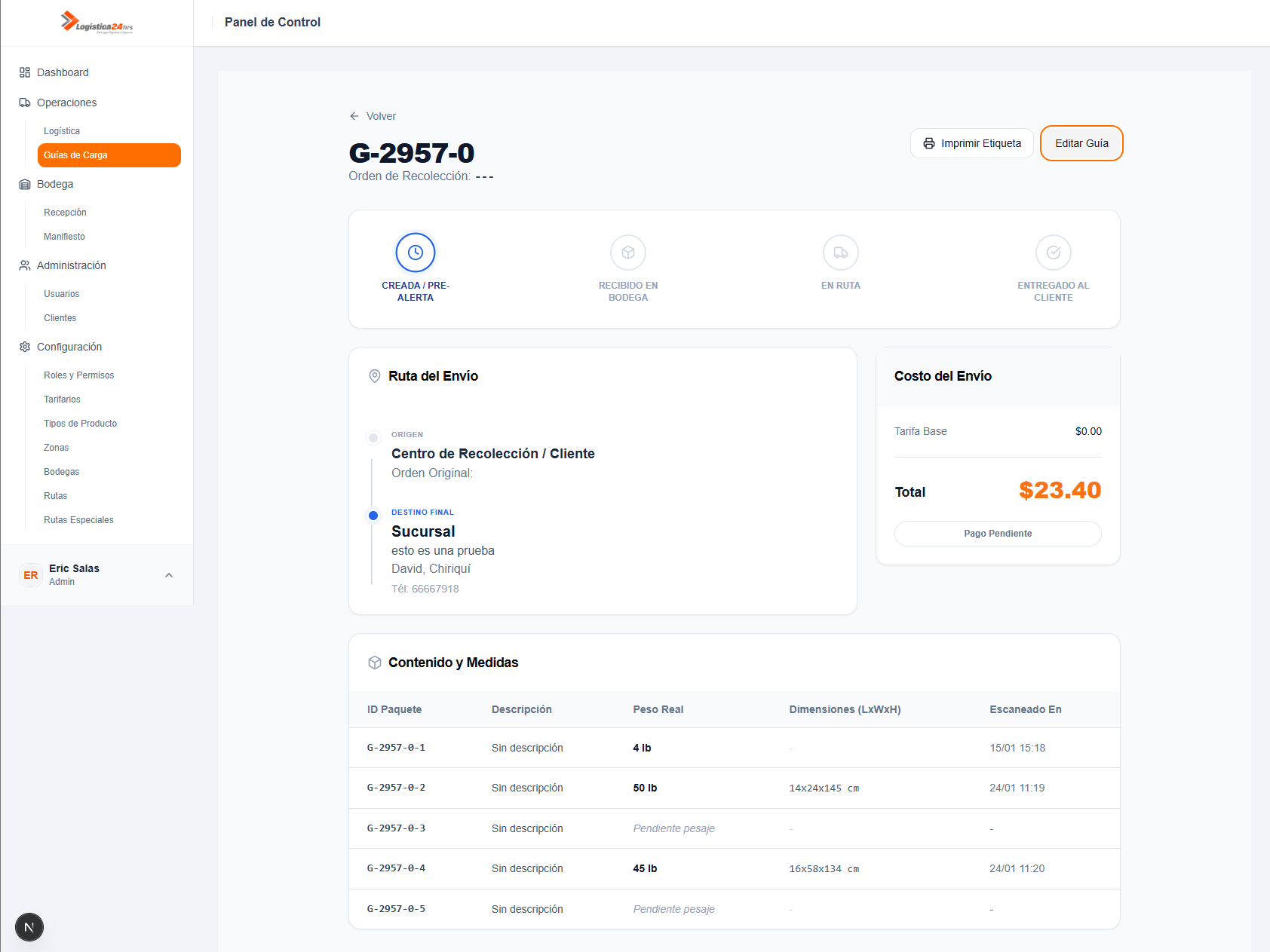1270x952 pixels.
Task: Click the map pin icon beside Ruta del Envío
Action: coord(374,376)
